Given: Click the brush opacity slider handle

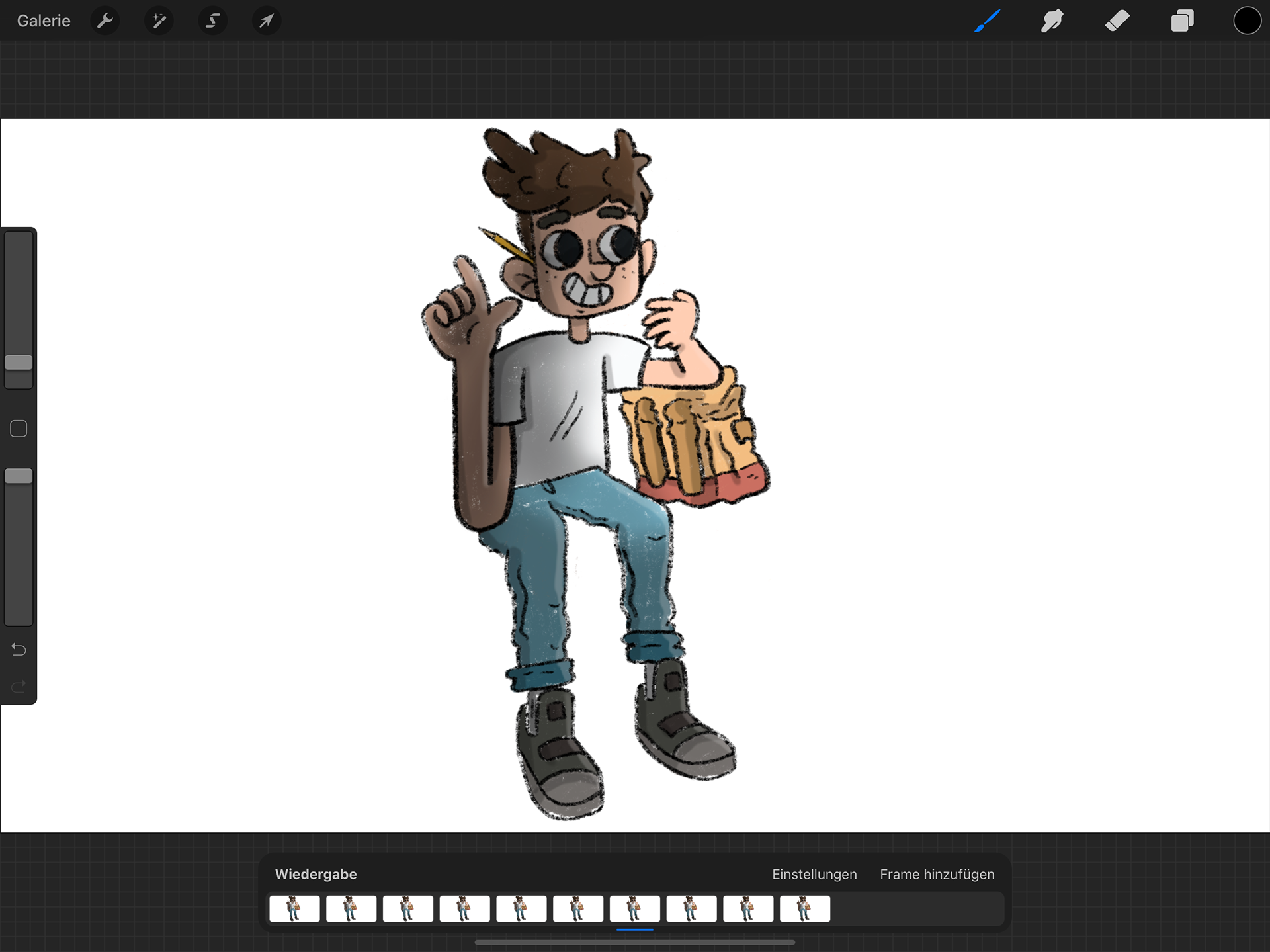Looking at the screenshot, I should click(x=19, y=476).
